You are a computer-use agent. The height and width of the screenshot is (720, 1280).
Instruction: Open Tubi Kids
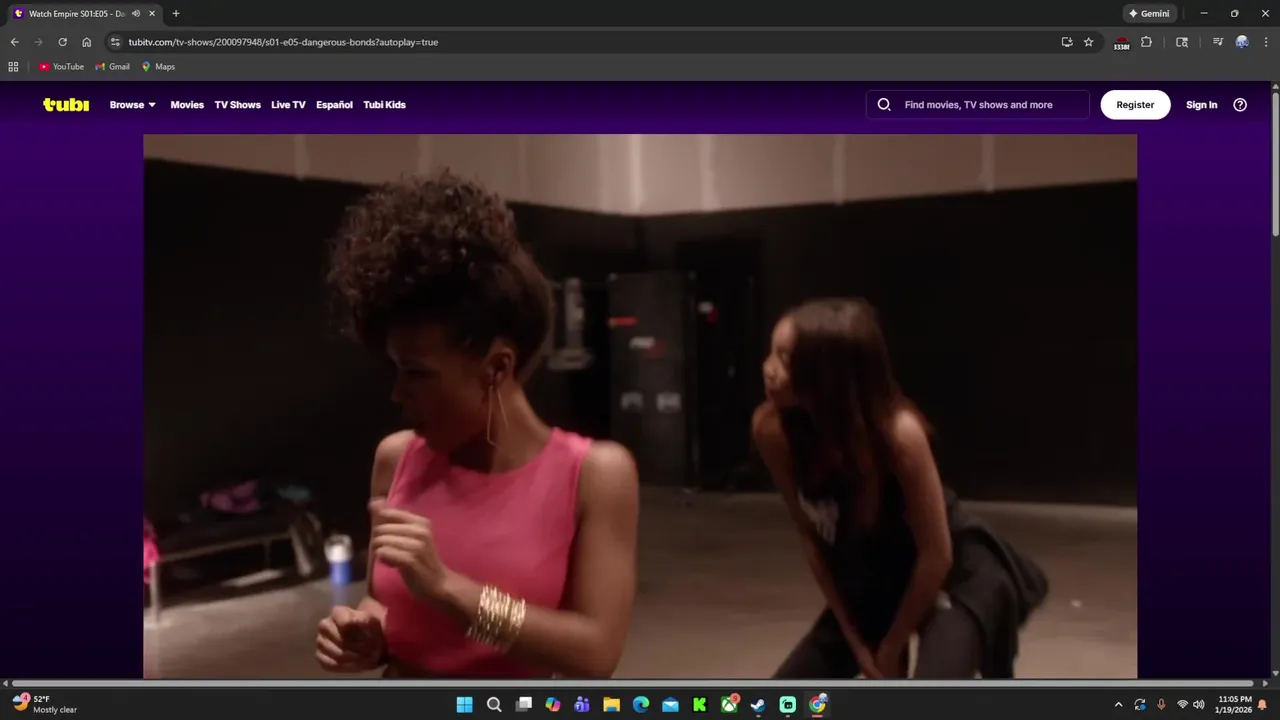click(x=384, y=105)
